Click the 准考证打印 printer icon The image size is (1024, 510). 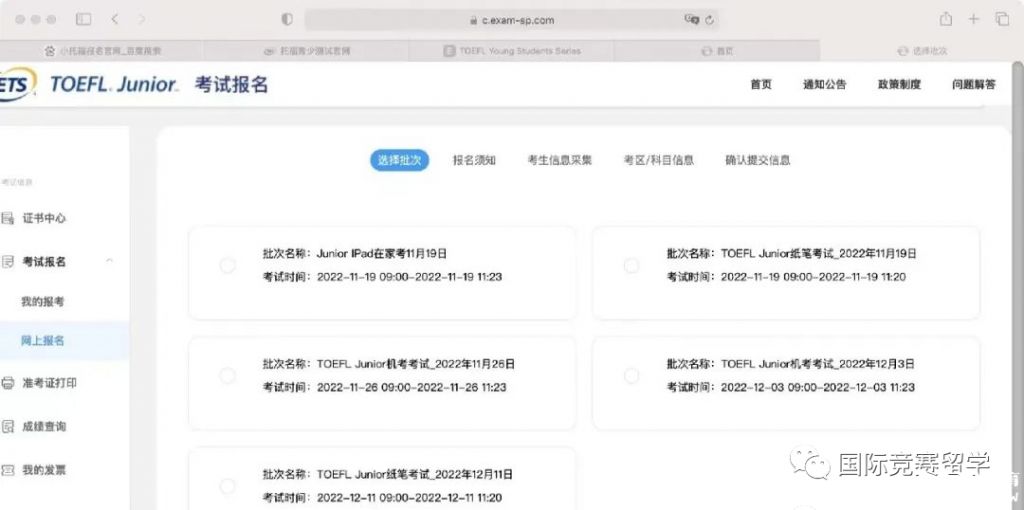coord(8,383)
